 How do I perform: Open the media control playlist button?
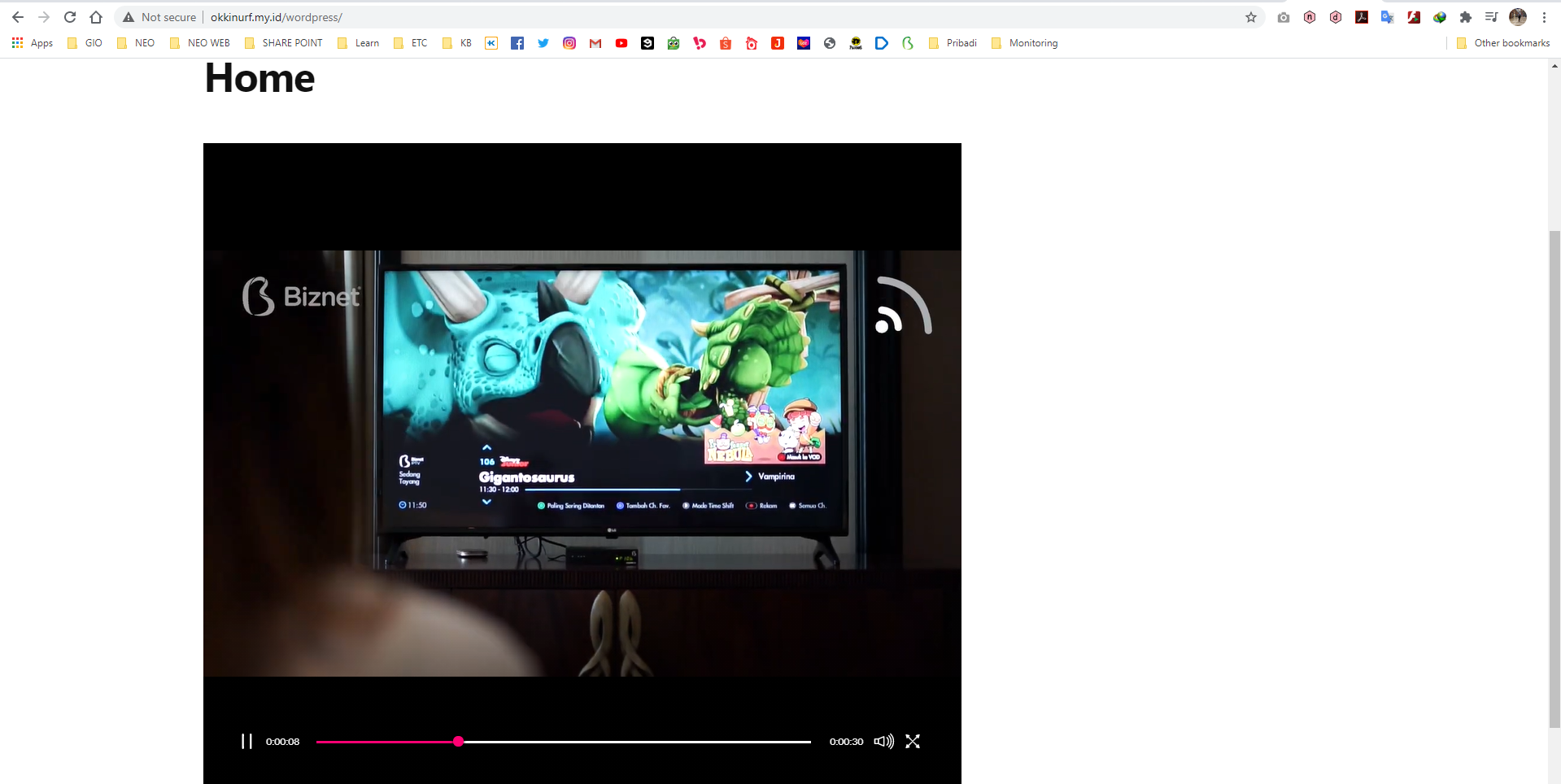pos(1492,17)
